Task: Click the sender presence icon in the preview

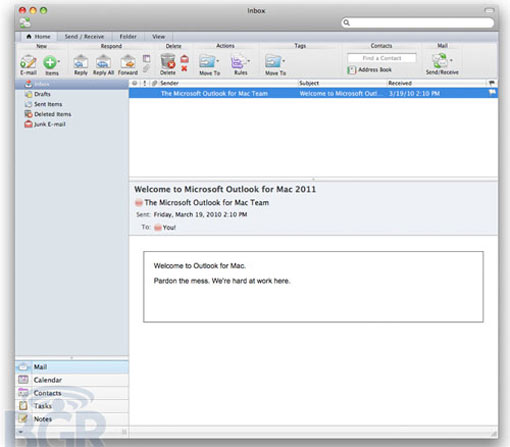Action: click(x=139, y=203)
